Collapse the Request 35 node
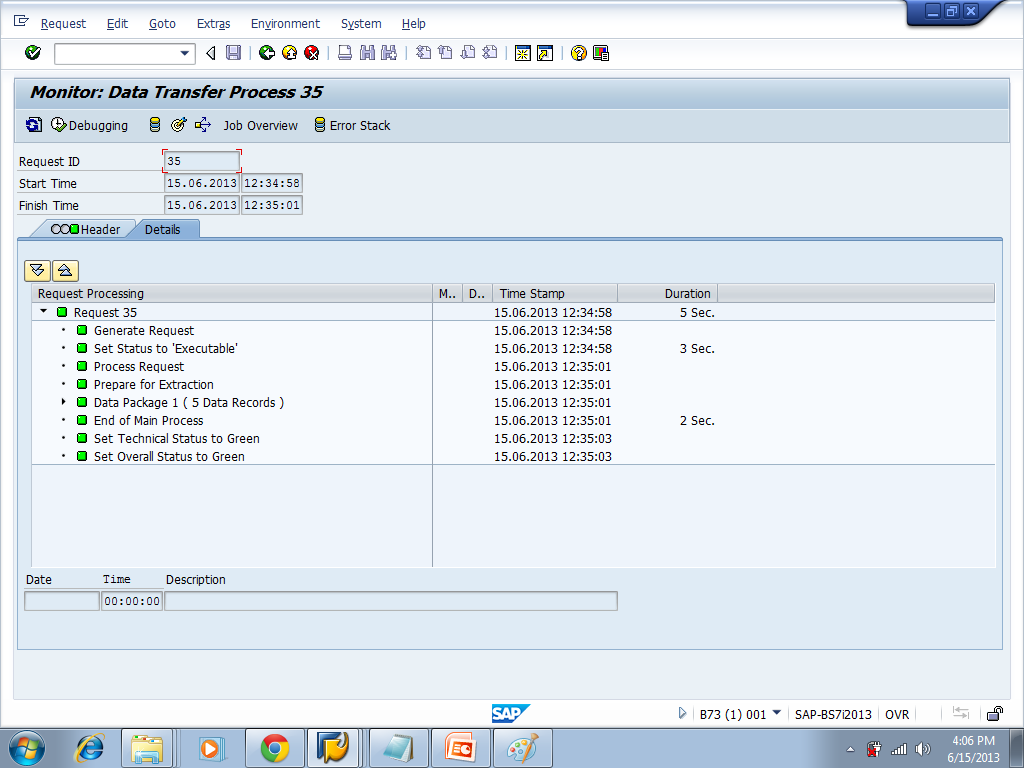This screenshot has width=1024, height=768. [x=42, y=311]
